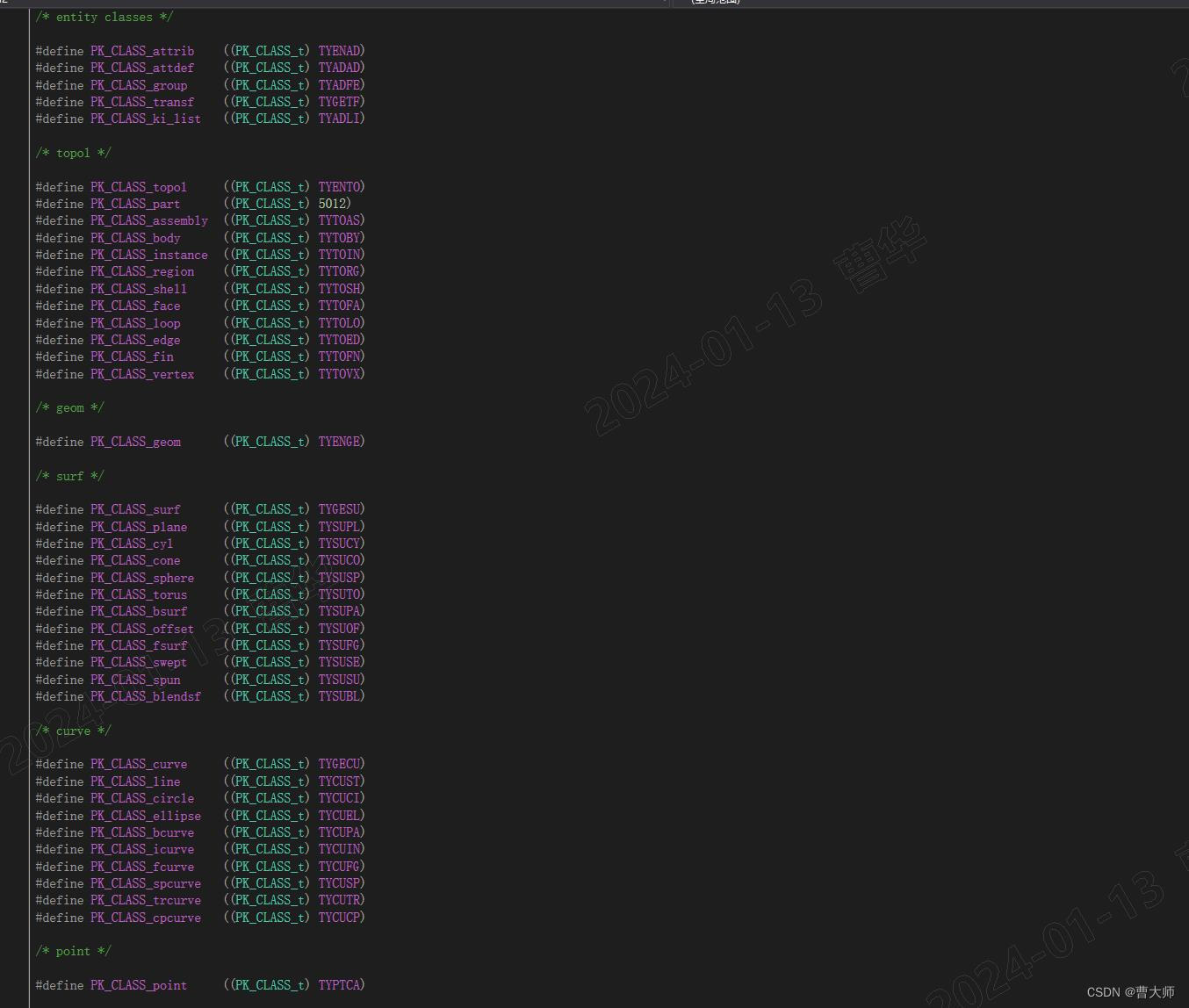Click the PK_CLASS_transf macro name
Screen dimensions: 1189x1008
coord(142,102)
